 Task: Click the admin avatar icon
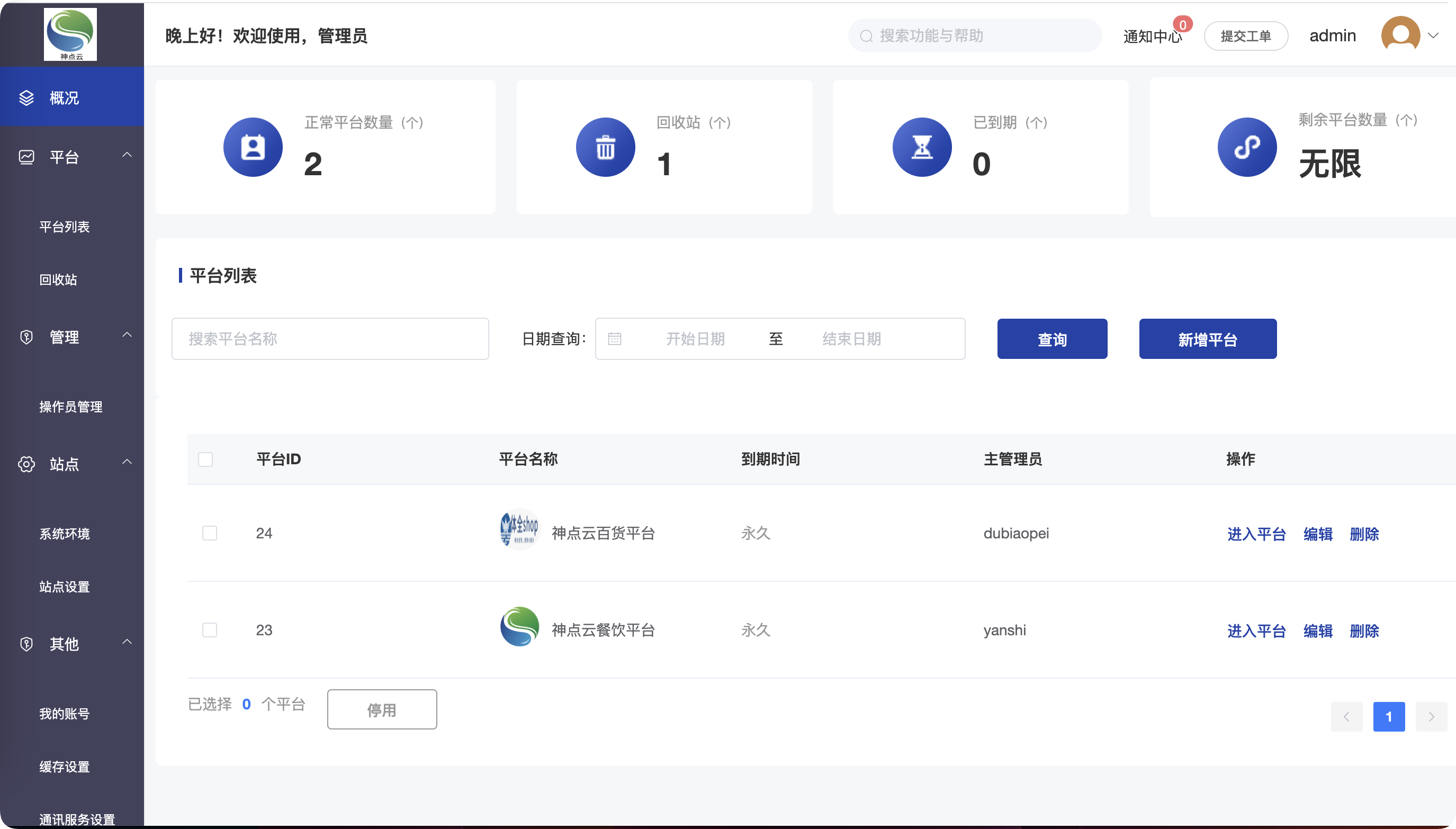tap(1400, 35)
